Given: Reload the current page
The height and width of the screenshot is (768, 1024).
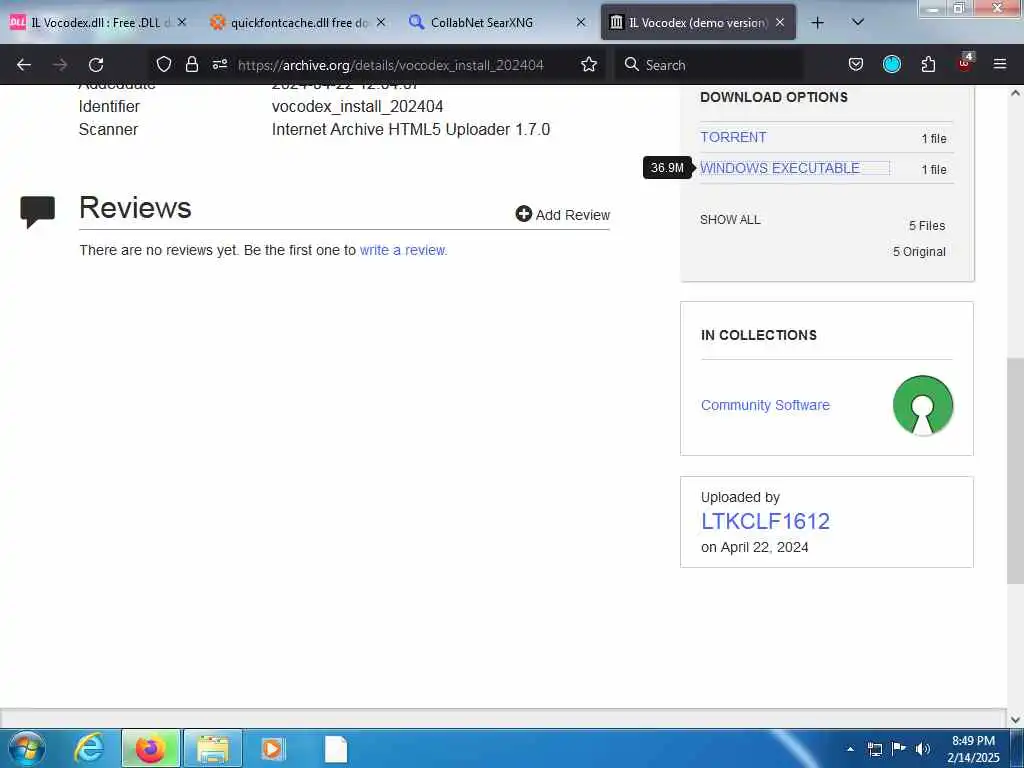Looking at the screenshot, I should pyautogui.click(x=96, y=65).
